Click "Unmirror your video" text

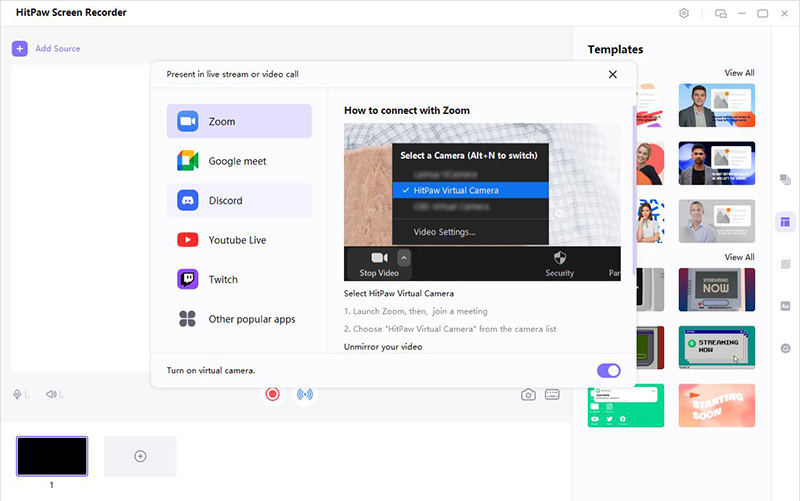point(383,346)
